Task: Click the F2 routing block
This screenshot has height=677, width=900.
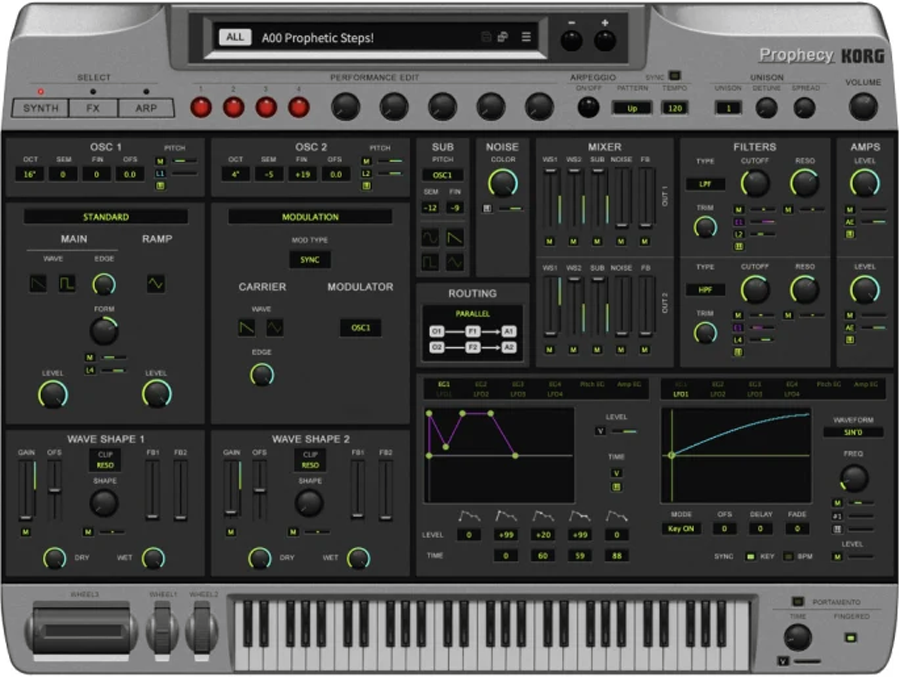Action: (472, 347)
